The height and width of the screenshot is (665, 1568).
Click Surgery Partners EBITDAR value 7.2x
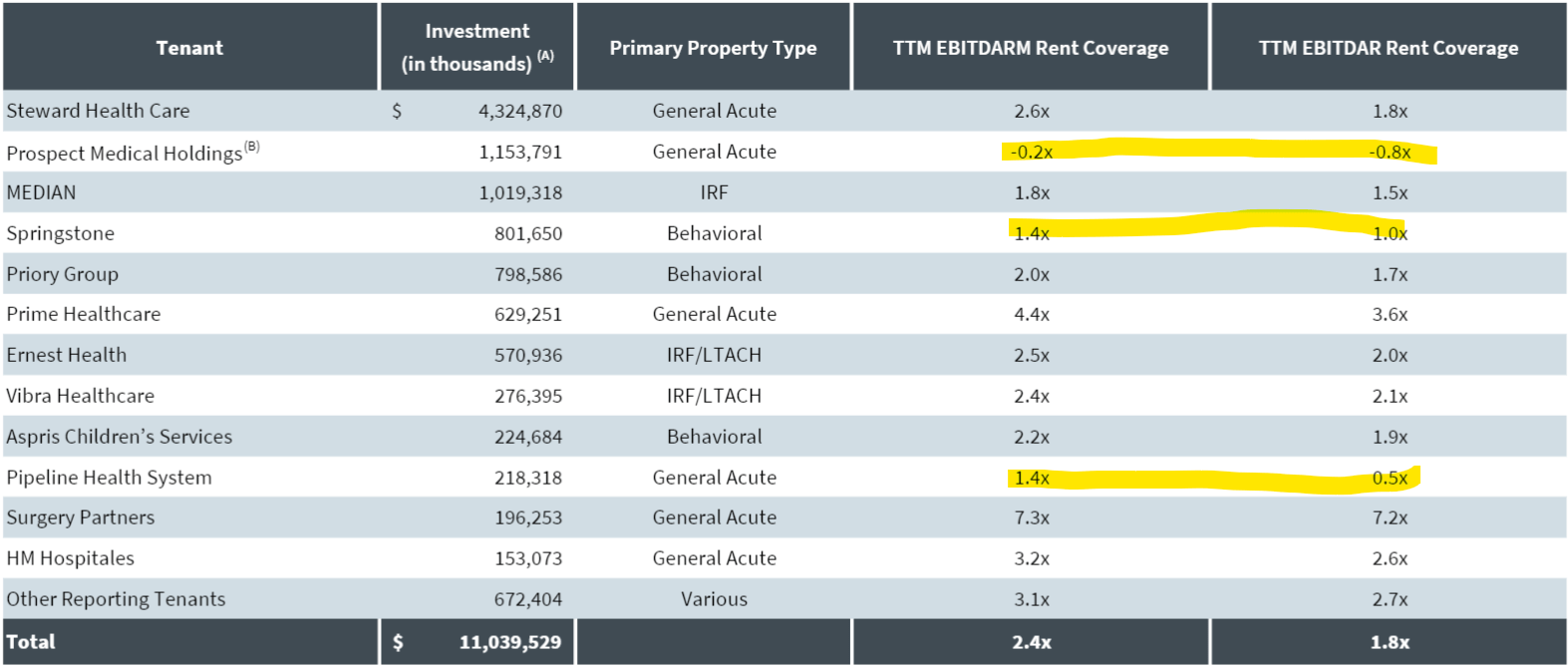[x=1390, y=517]
